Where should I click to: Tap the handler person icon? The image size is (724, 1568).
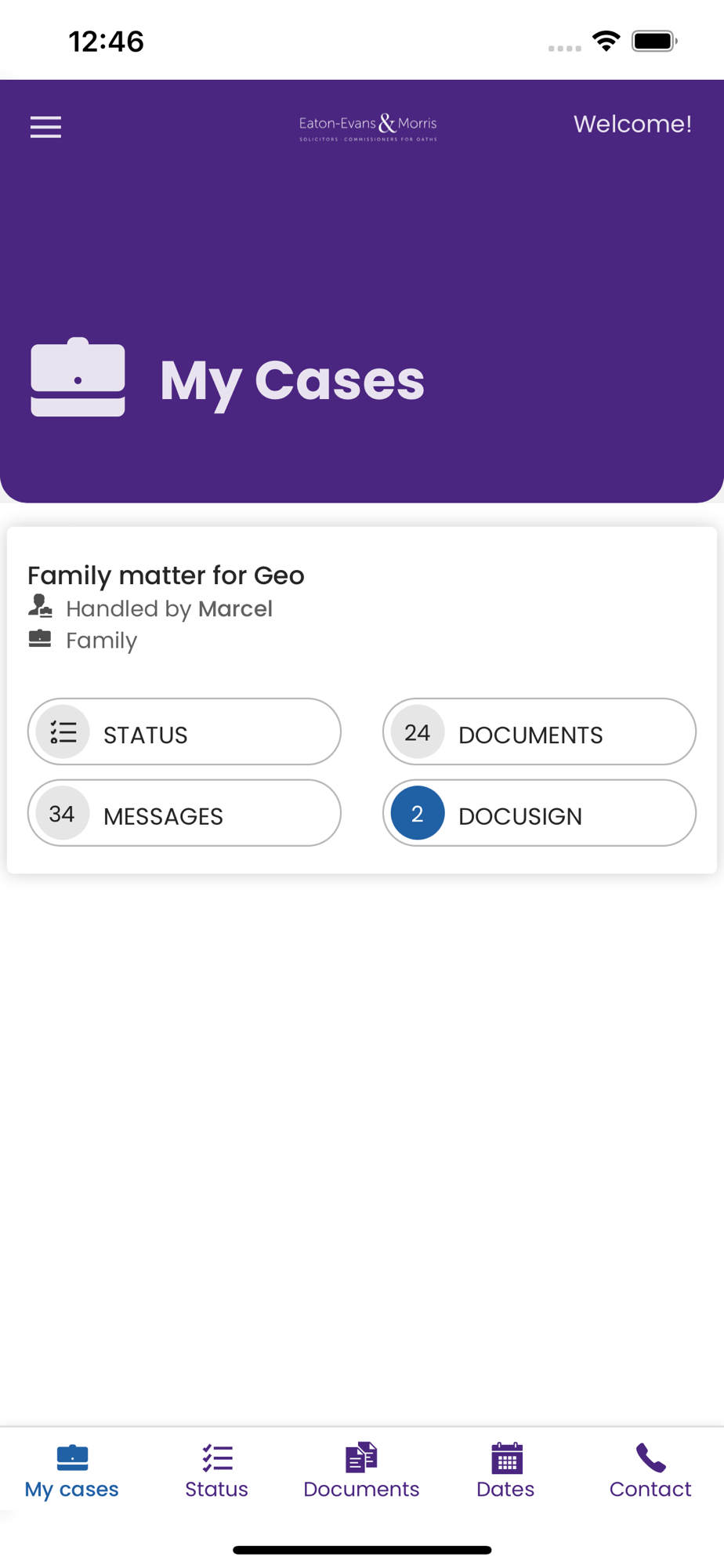click(x=40, y=606)
